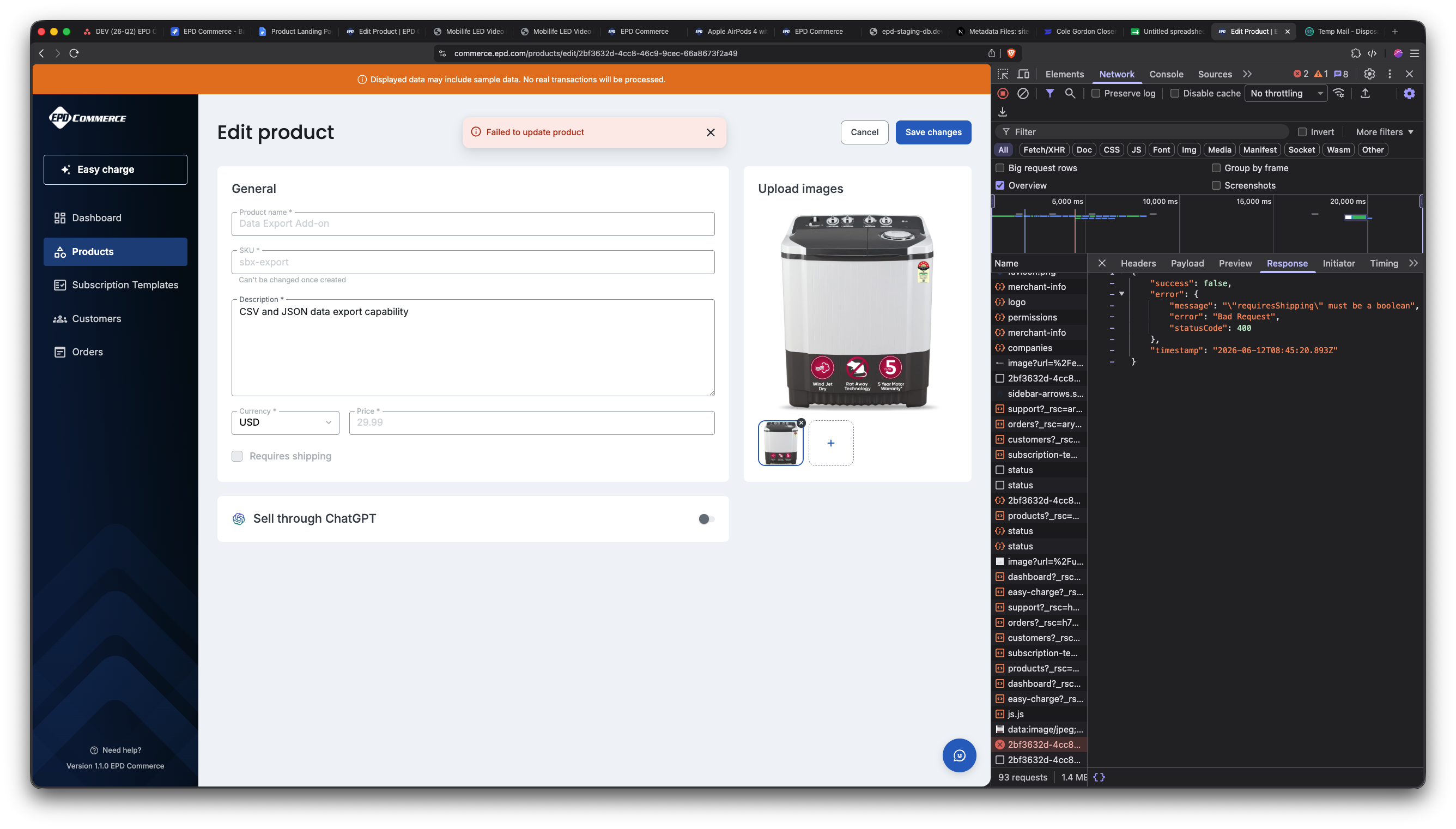Screen dimensions: 1456x829
Task: Open the Brave shields icon in address bar
Action: 1011,53
